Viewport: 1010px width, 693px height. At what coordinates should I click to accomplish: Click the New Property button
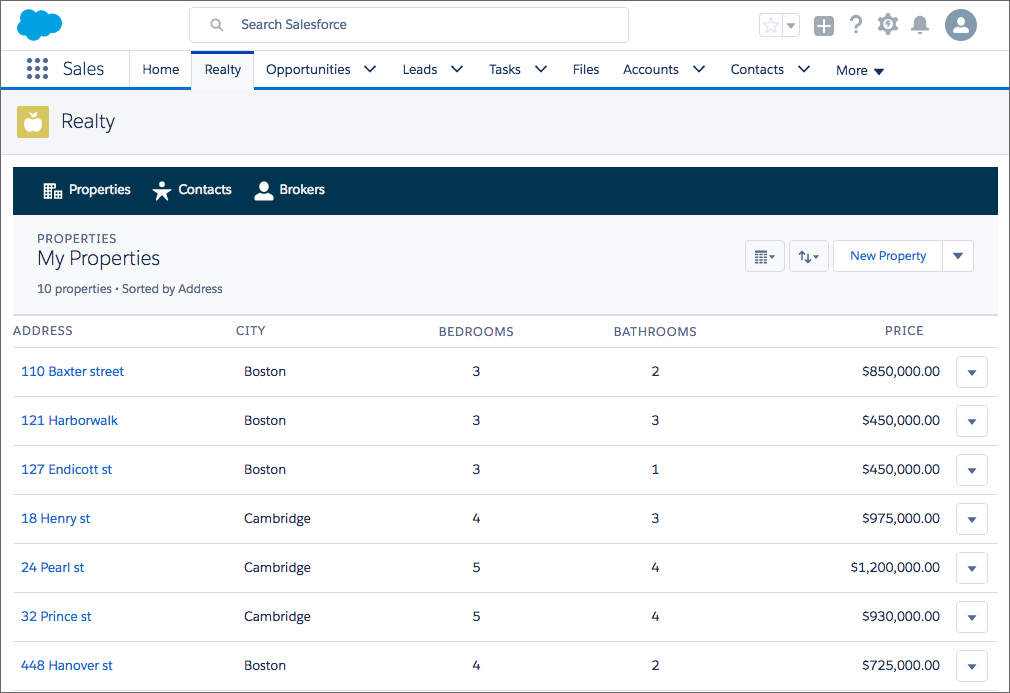pyautogui.click(x=888, y=256)
